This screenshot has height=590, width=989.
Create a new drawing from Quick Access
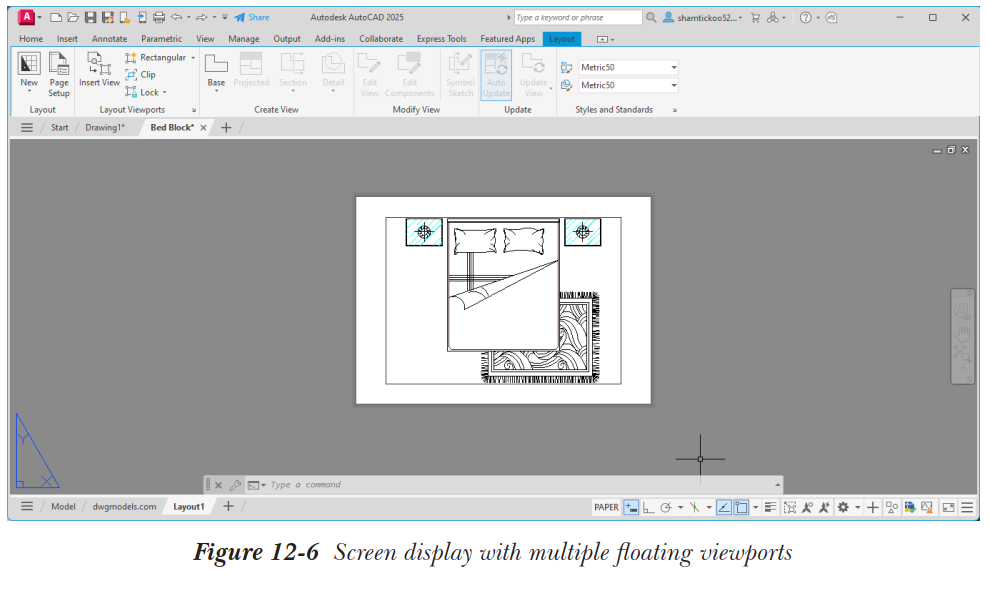click(56, 18)
